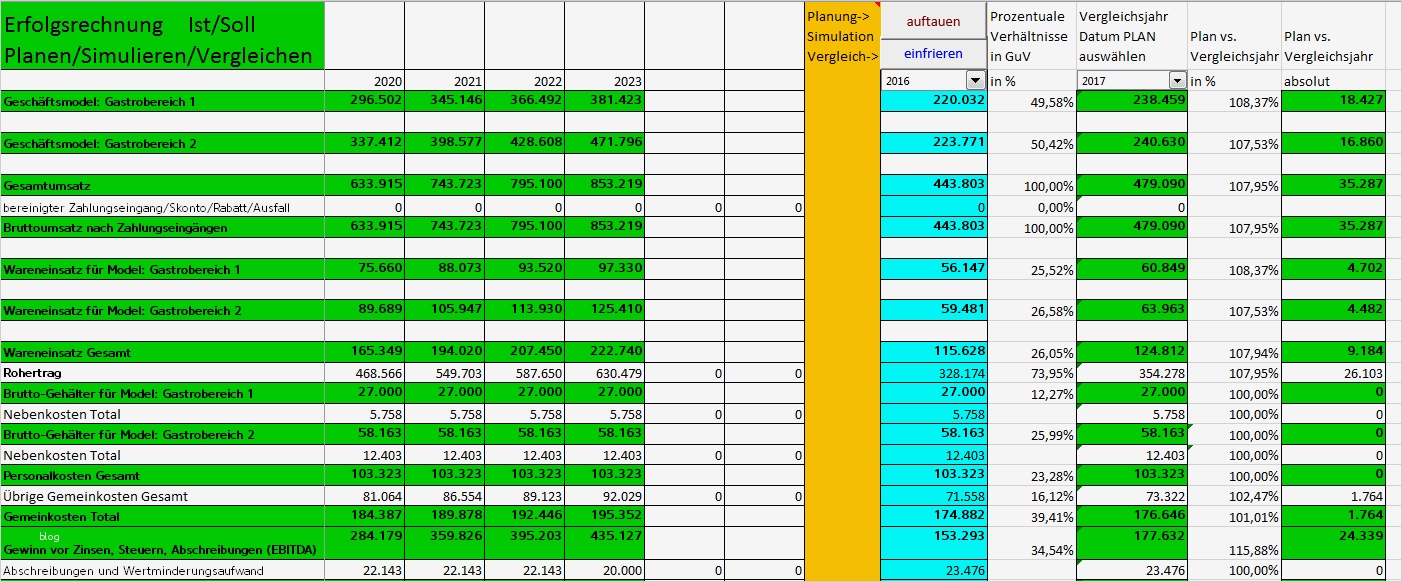Image resolution: width=1402 pixels, height=582 pixels.
Task: Select 'Brutto-Gehälter für Model: Gastrobereich 1' label
Action: pyautogui.click(x=162, y=393)
